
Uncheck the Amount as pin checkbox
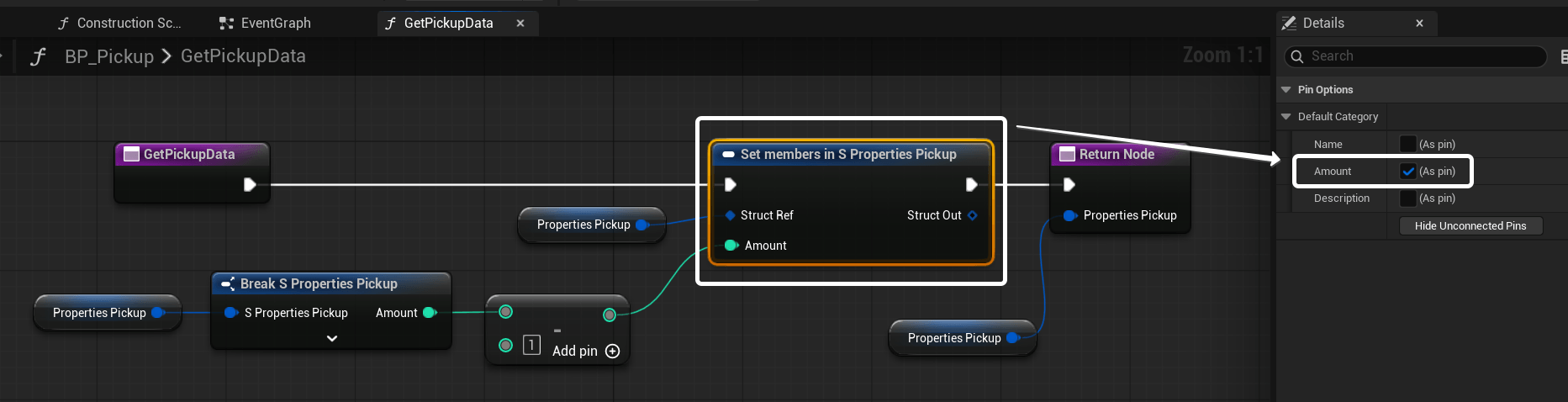point(1407,172)
